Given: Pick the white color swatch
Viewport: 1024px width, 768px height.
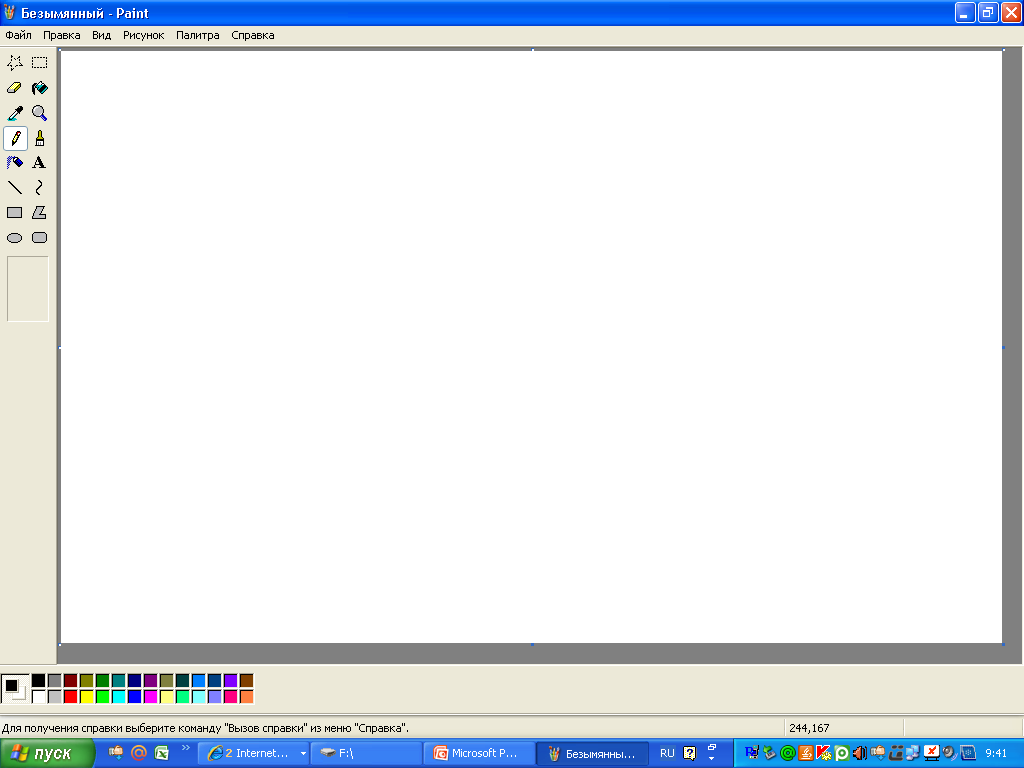Looking at the screenshot, I should click(x=39, y=697).
